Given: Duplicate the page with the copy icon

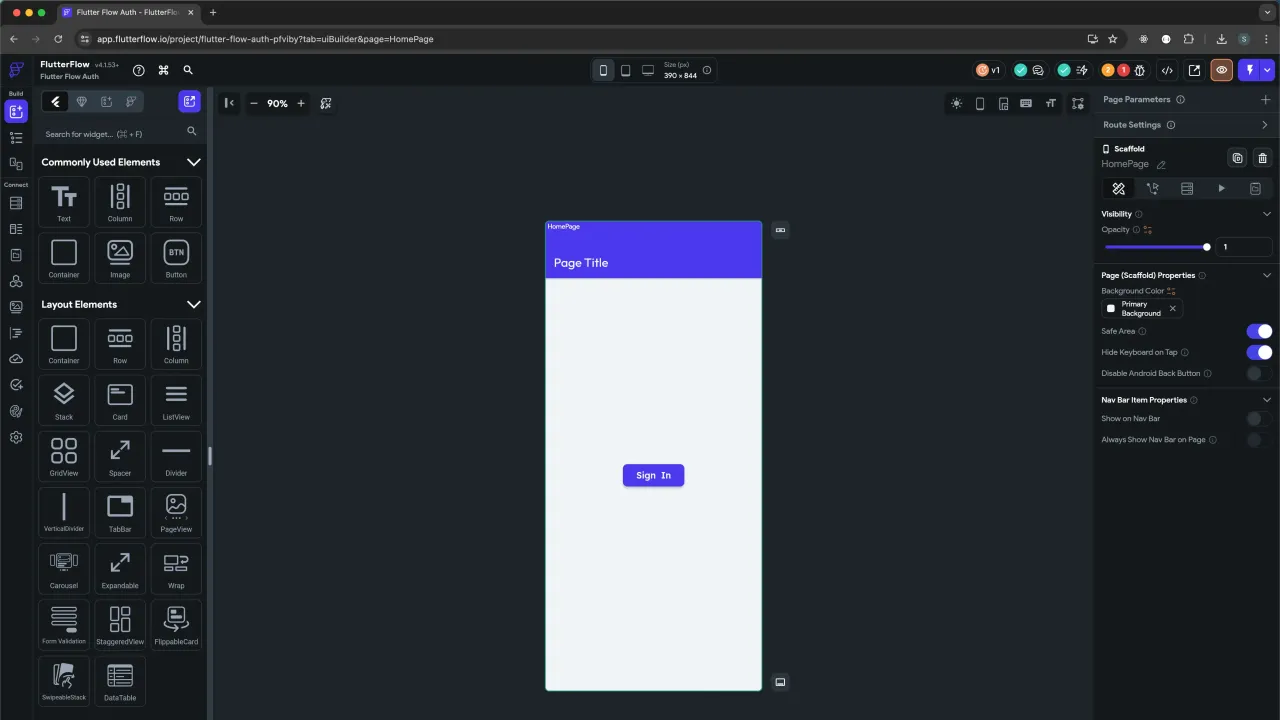Looking at the screenshot, I should click(1237, 158).
